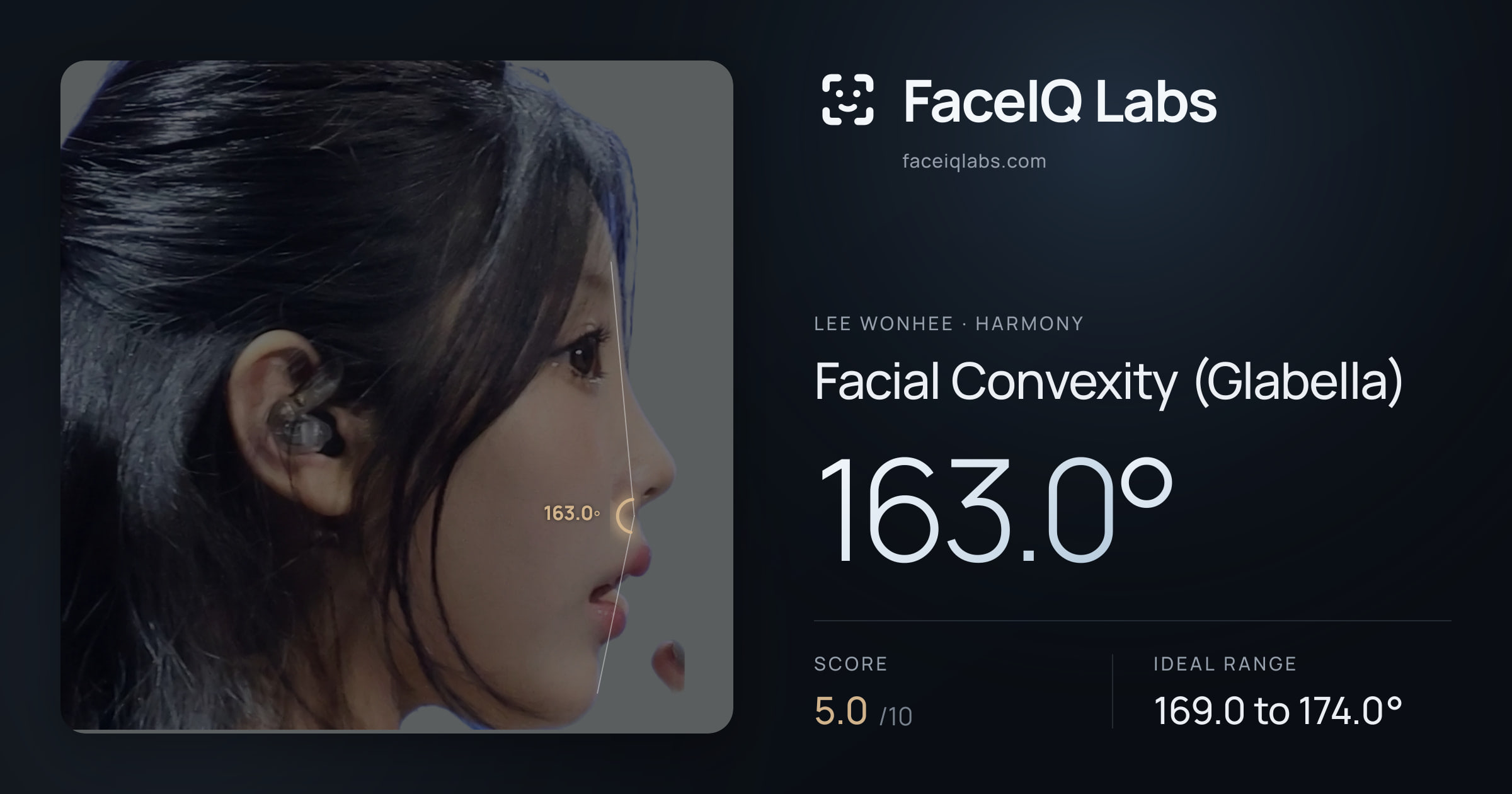Click the angle arc marker on the profile
The width and height of the screenshot is (1512, 794).
coord(626,516)
